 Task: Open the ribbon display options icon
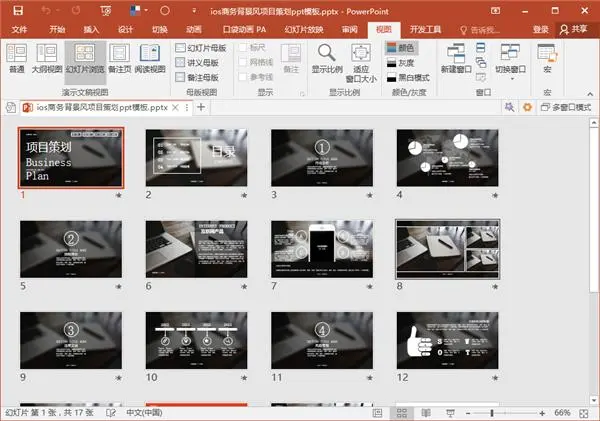tap(496, 11)
